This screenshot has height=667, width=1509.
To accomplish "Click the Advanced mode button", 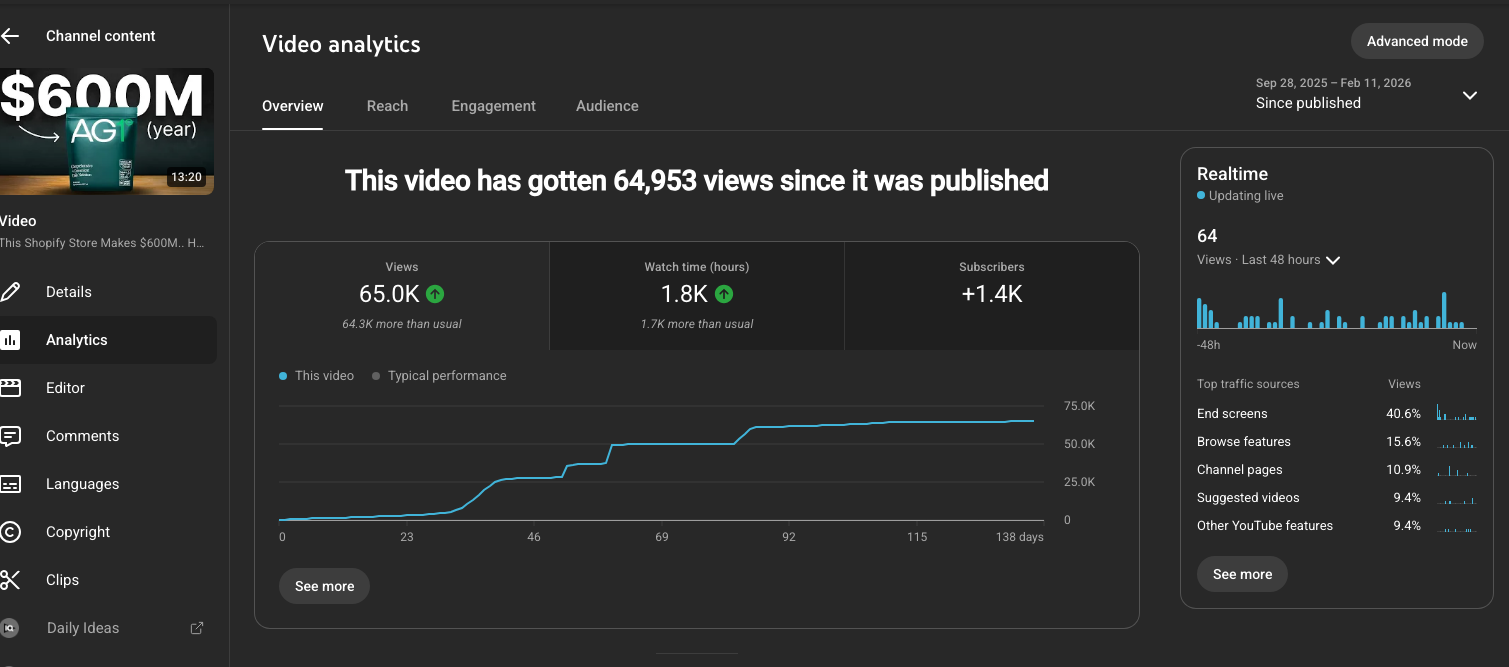I will [1417, 41].
